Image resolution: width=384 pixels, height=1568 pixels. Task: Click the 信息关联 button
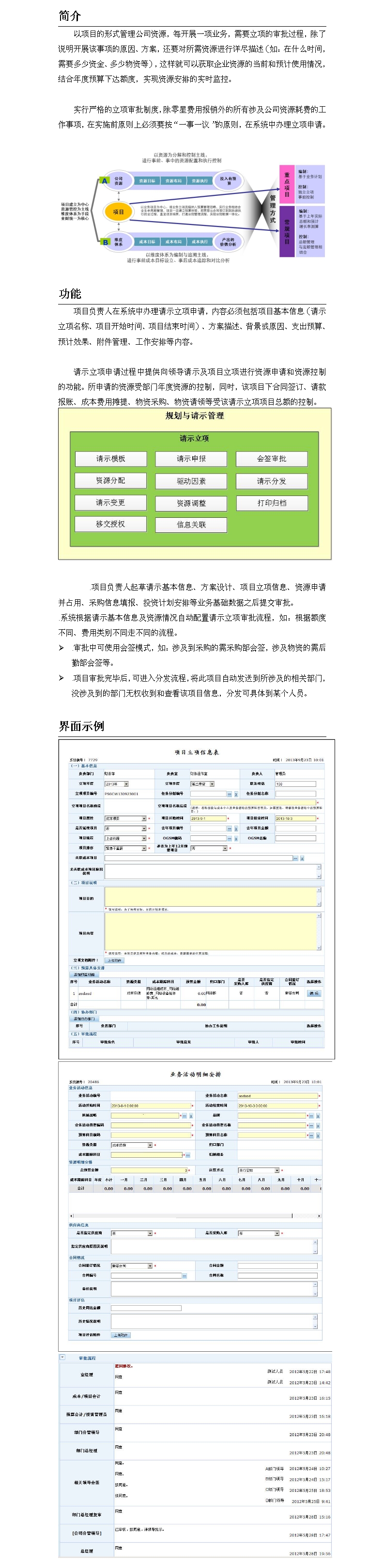[x=191, y=524]
